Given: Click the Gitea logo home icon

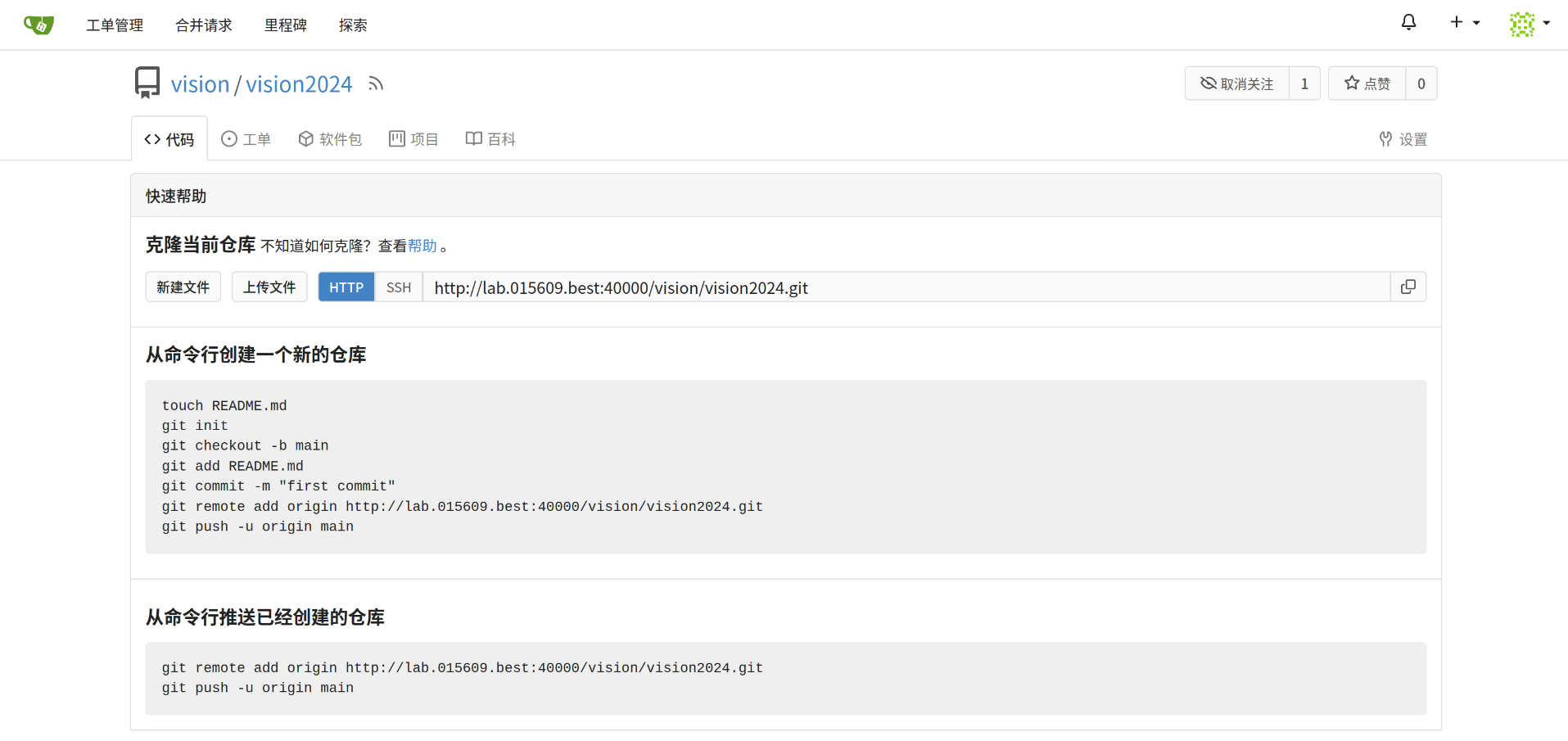Looking at the screenshot, I should [x=38, y=25].
